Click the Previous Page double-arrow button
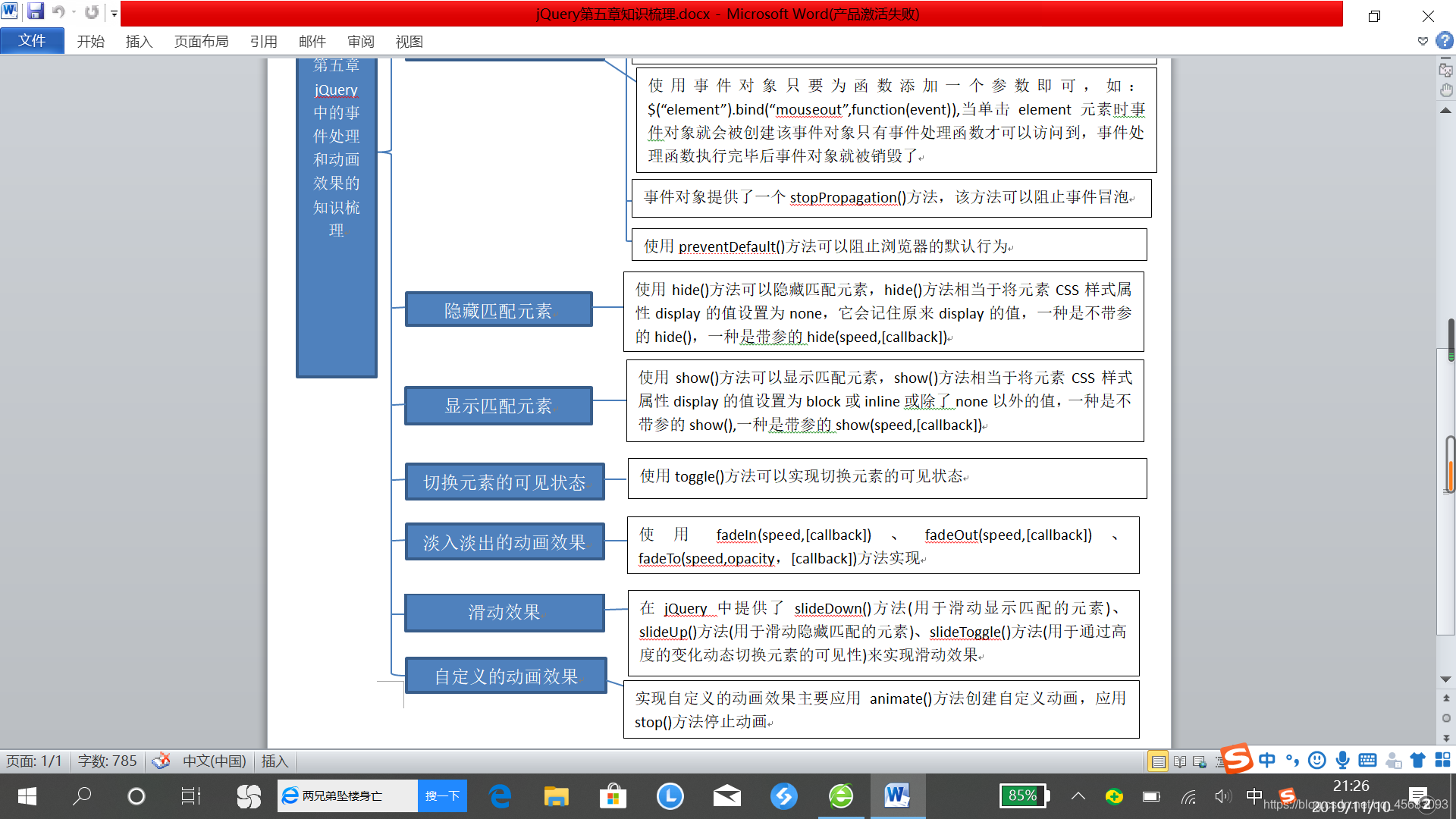Viewport: 1456px width, 819px height. (x=1446, y=698)
